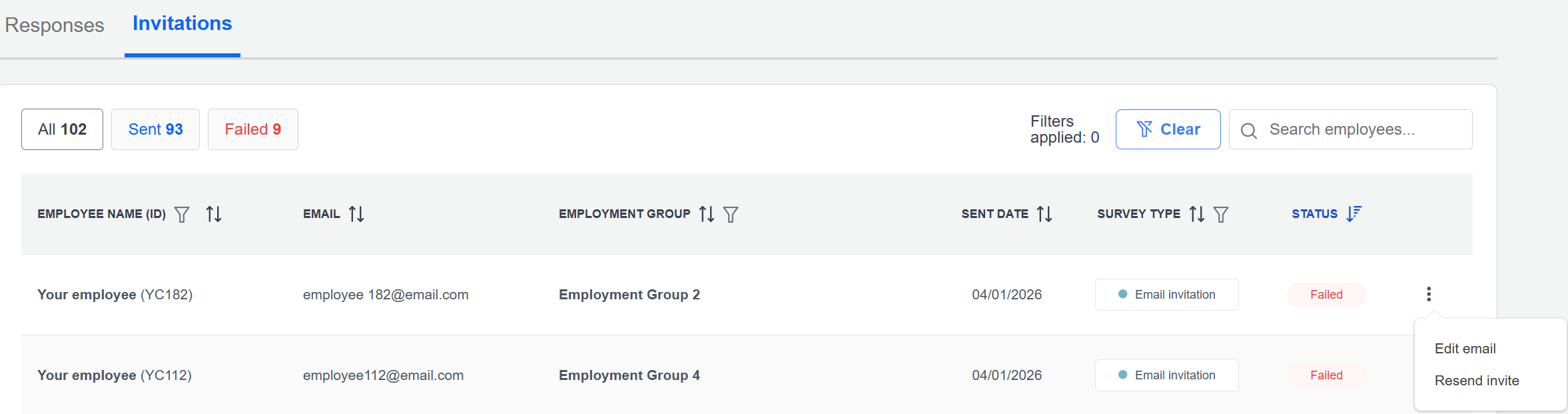
Task: Sort the Survey Type column
Action: [x=1197, y=214]
